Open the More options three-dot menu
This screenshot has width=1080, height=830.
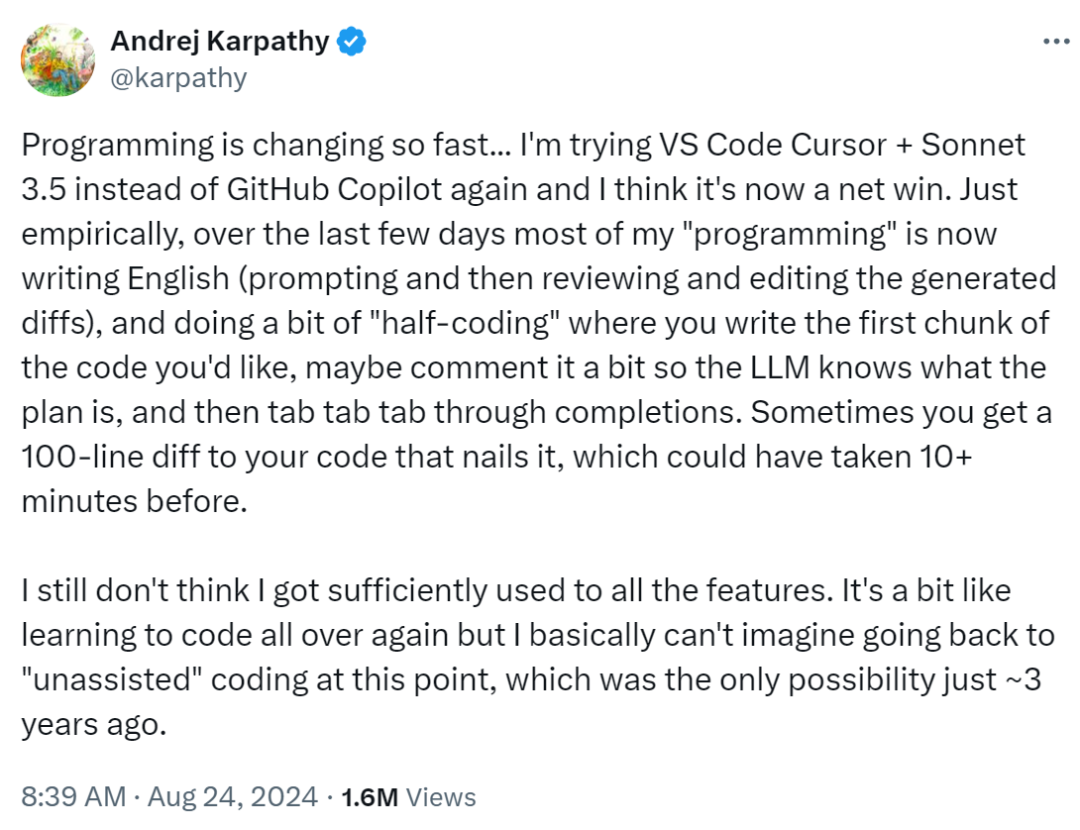coord(1056,42)
